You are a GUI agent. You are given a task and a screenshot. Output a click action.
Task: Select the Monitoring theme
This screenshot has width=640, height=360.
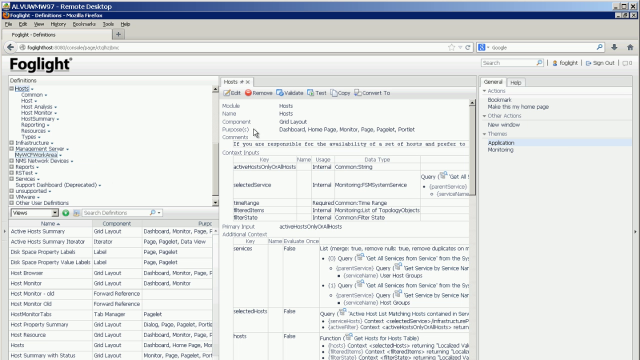point(500,150)
